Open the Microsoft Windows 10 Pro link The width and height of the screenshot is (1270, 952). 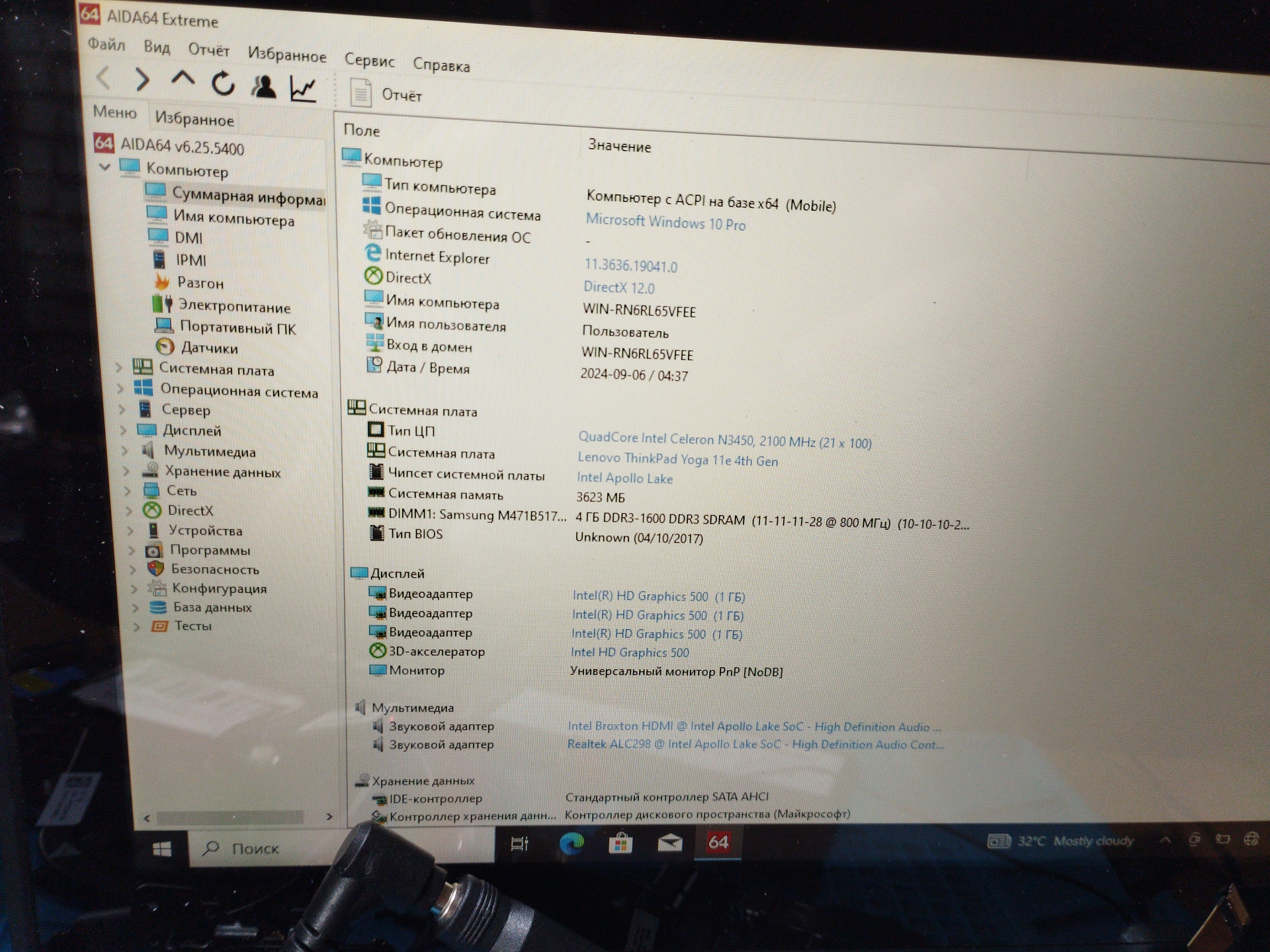pos(665,222)
